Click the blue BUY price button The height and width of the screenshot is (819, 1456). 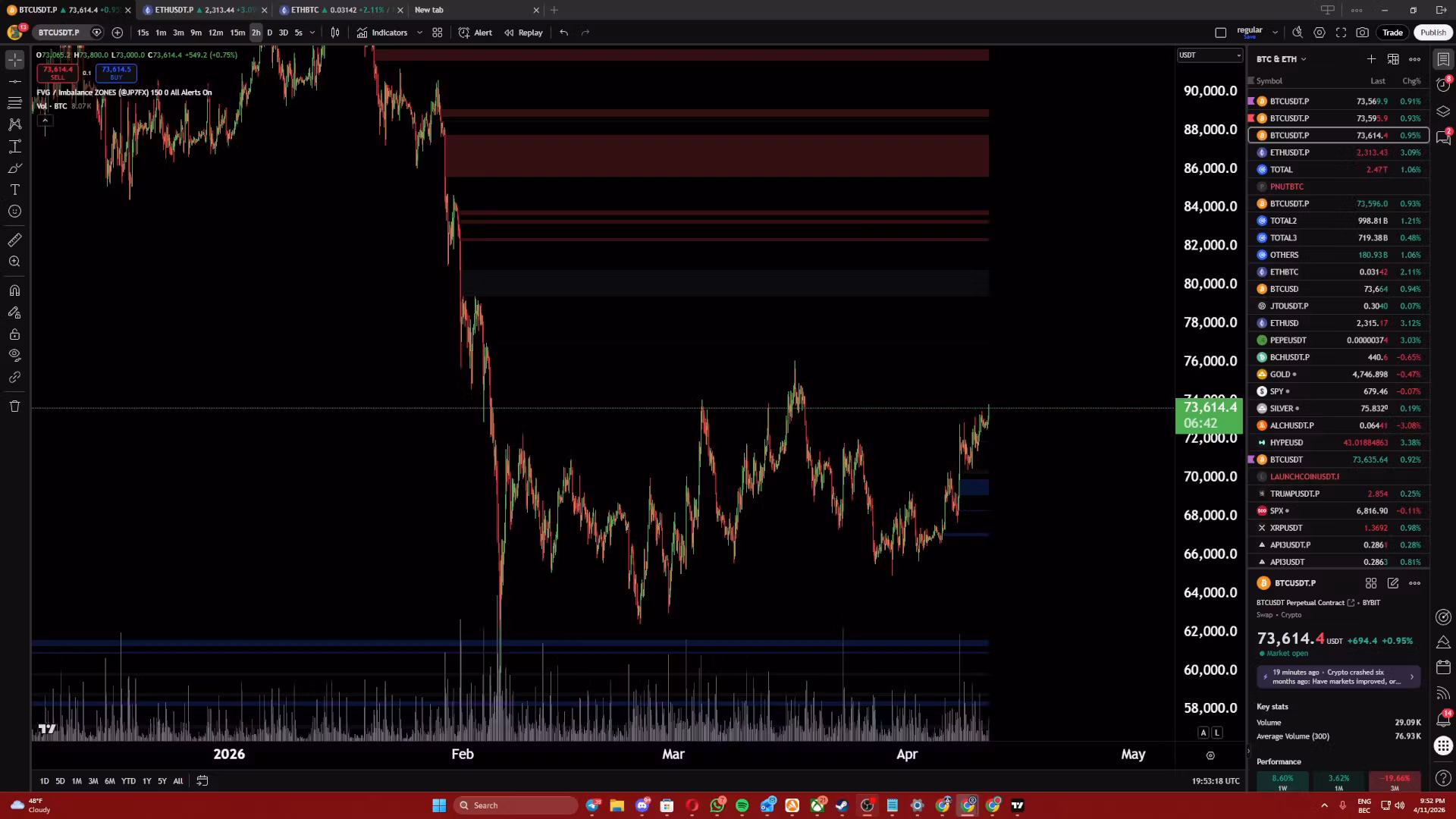[116, 73]
